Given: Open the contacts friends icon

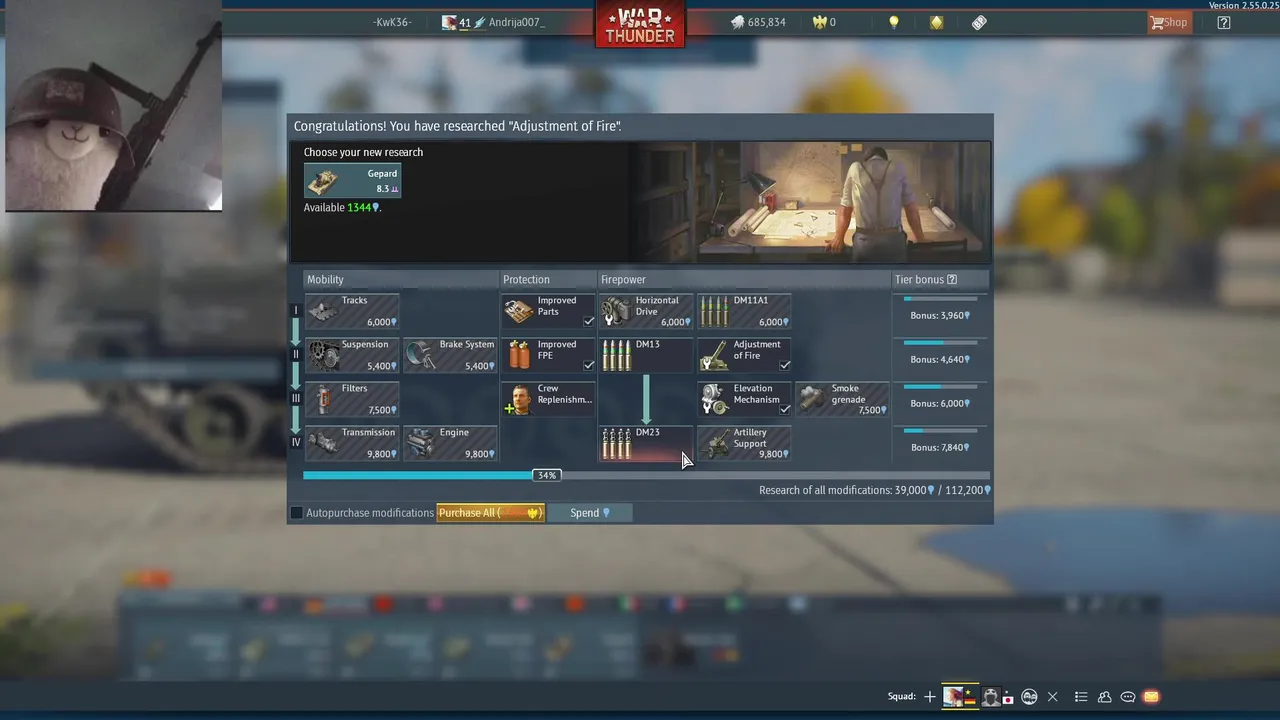Looking at the screenshot, I should click(x=1105, y=697).
